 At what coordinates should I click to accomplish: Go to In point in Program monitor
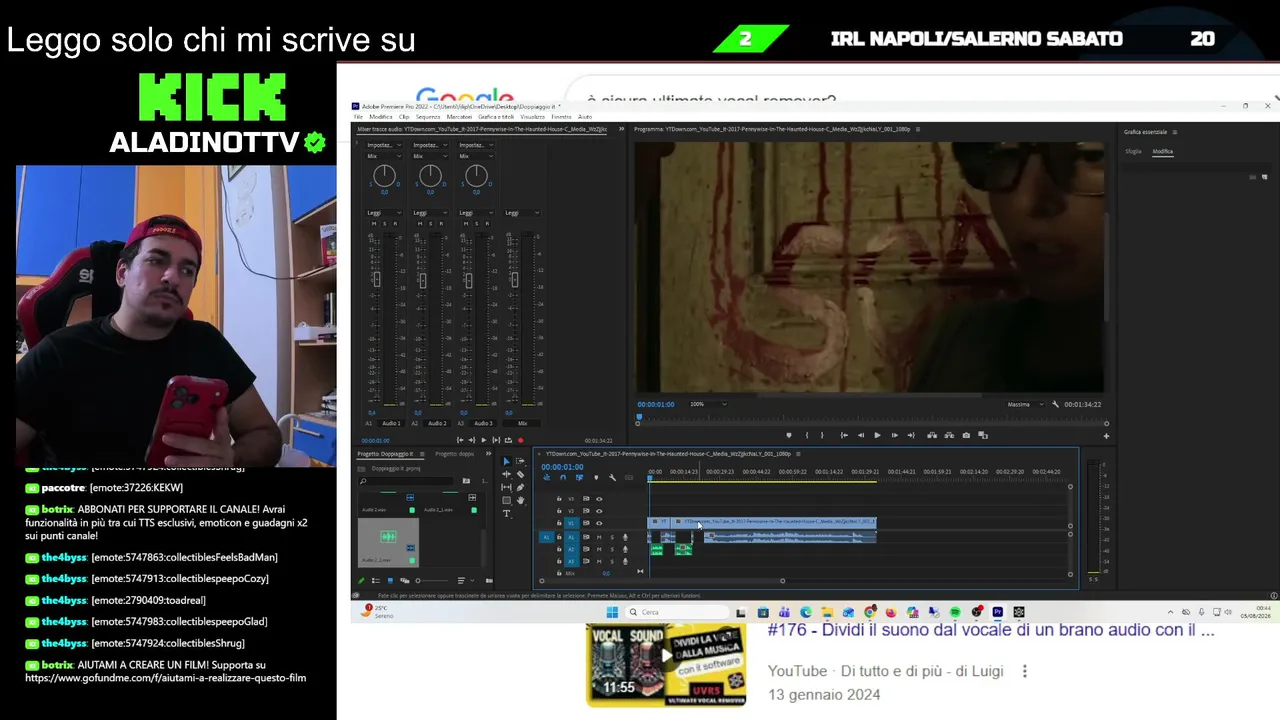pos(844,435)
